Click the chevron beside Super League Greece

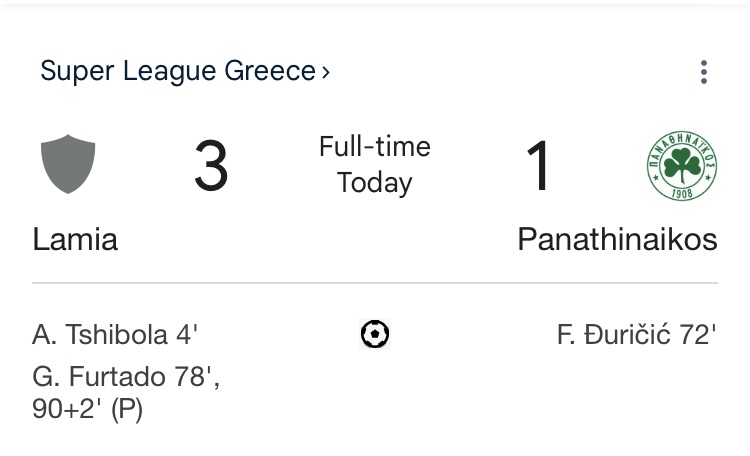click(326, 72)
